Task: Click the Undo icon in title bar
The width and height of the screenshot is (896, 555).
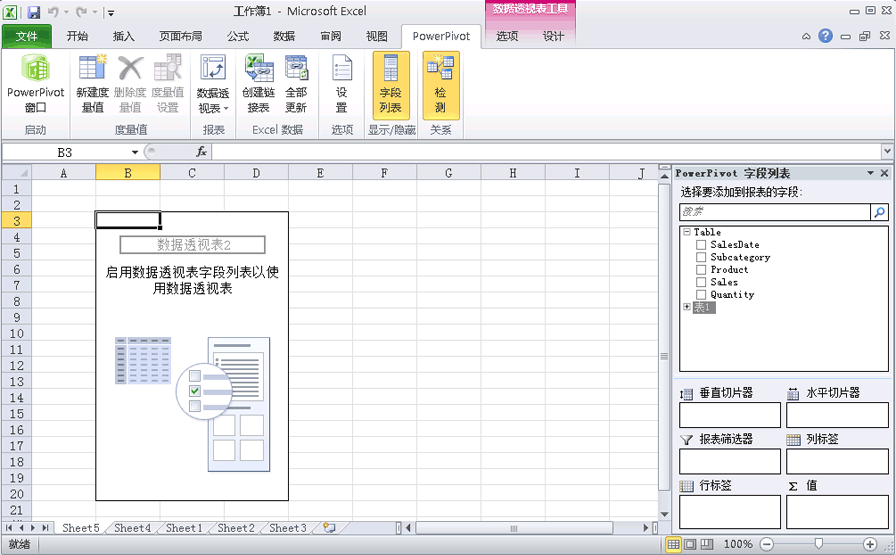Action: (x=53, y=12)
